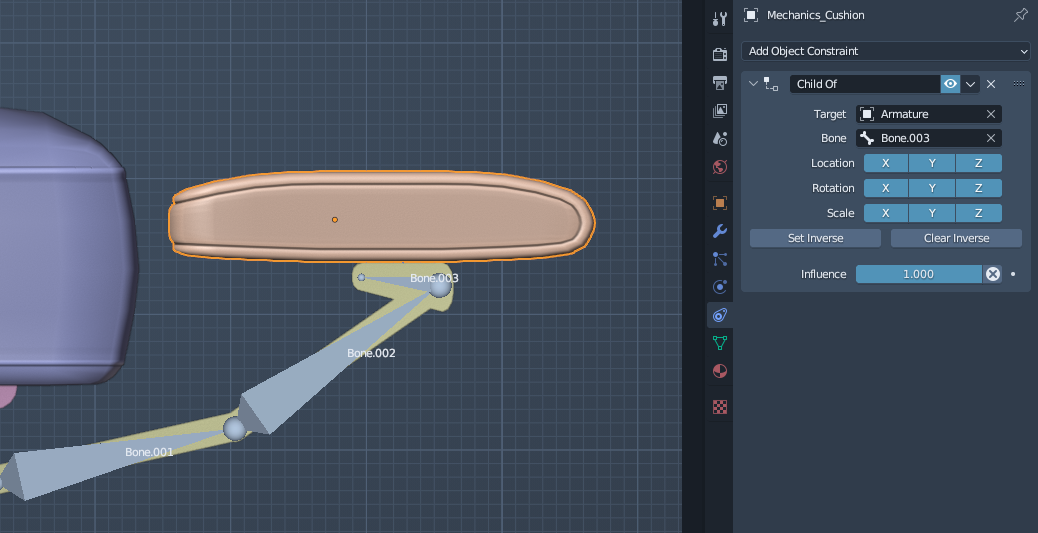The image size is (1038, 533).
Task: Open the Texture properties checker icon
Action: 719,407
